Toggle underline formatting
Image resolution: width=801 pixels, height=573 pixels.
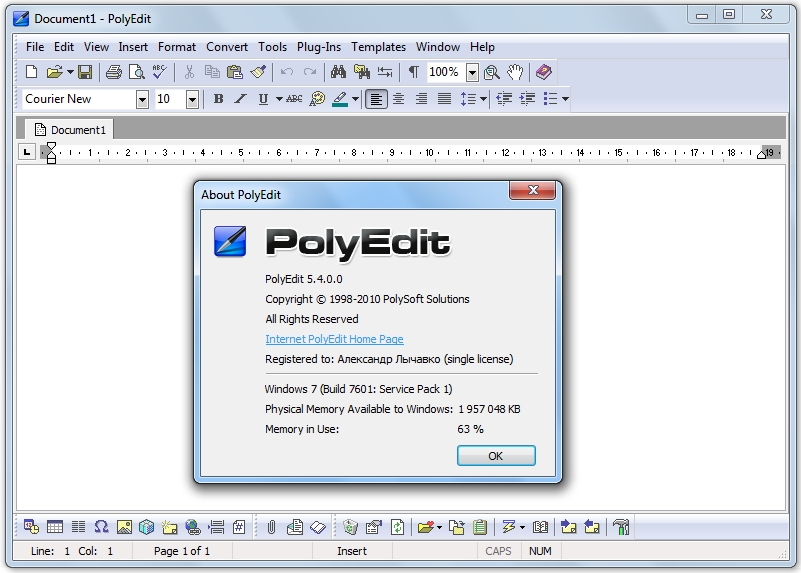pos(263,99)
